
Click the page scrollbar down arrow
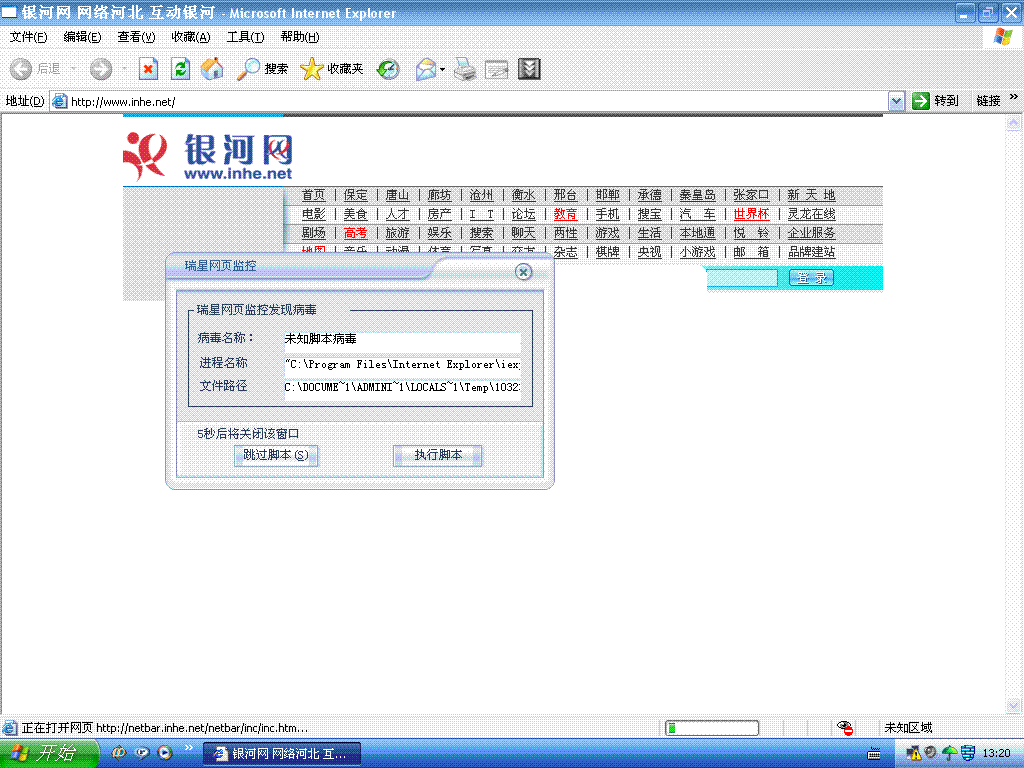coord(1014,705)
